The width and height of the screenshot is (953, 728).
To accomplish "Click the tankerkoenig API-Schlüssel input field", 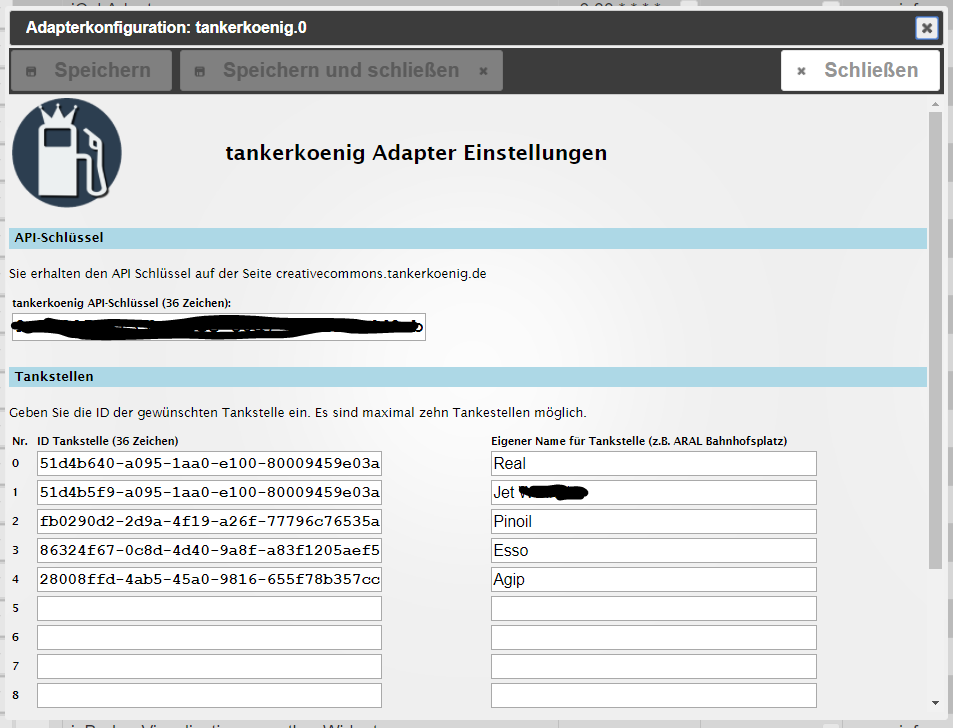I will click(x=219, y=327).
